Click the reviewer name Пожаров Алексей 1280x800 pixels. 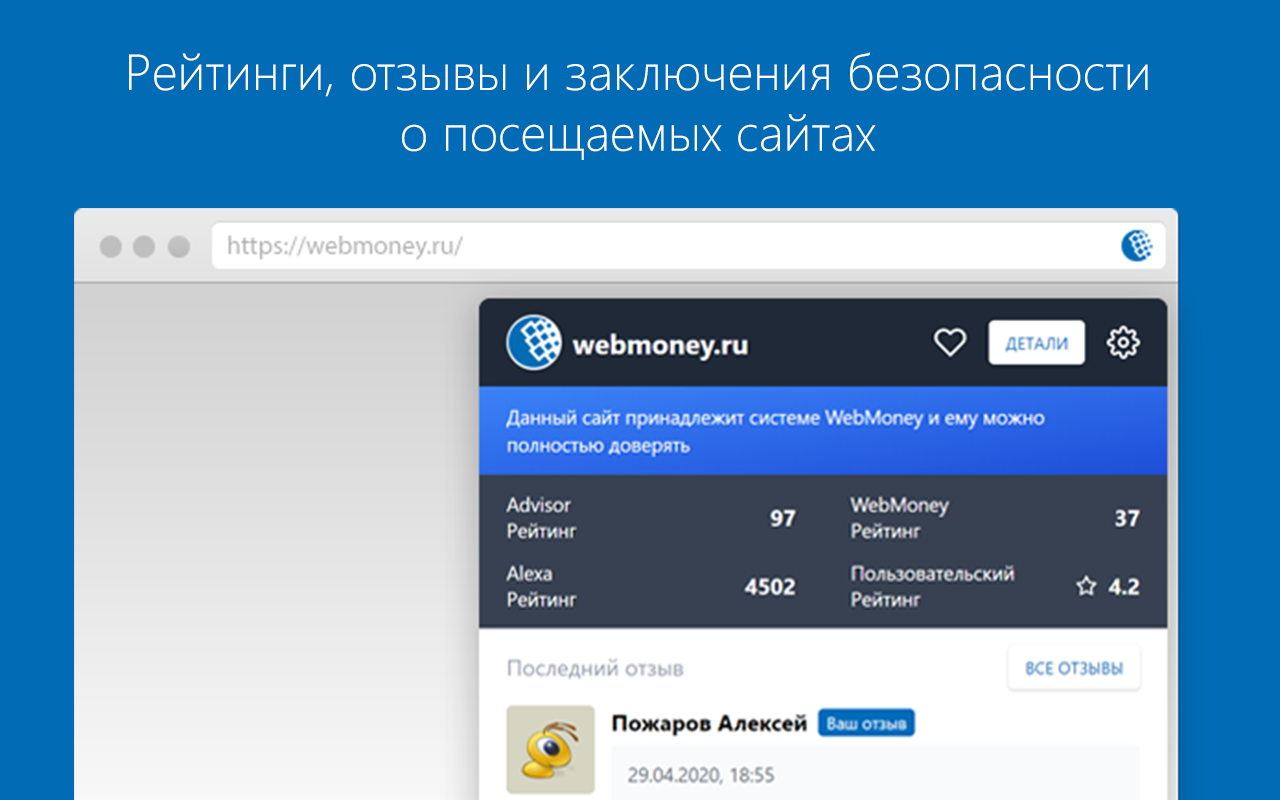(711, 722)
